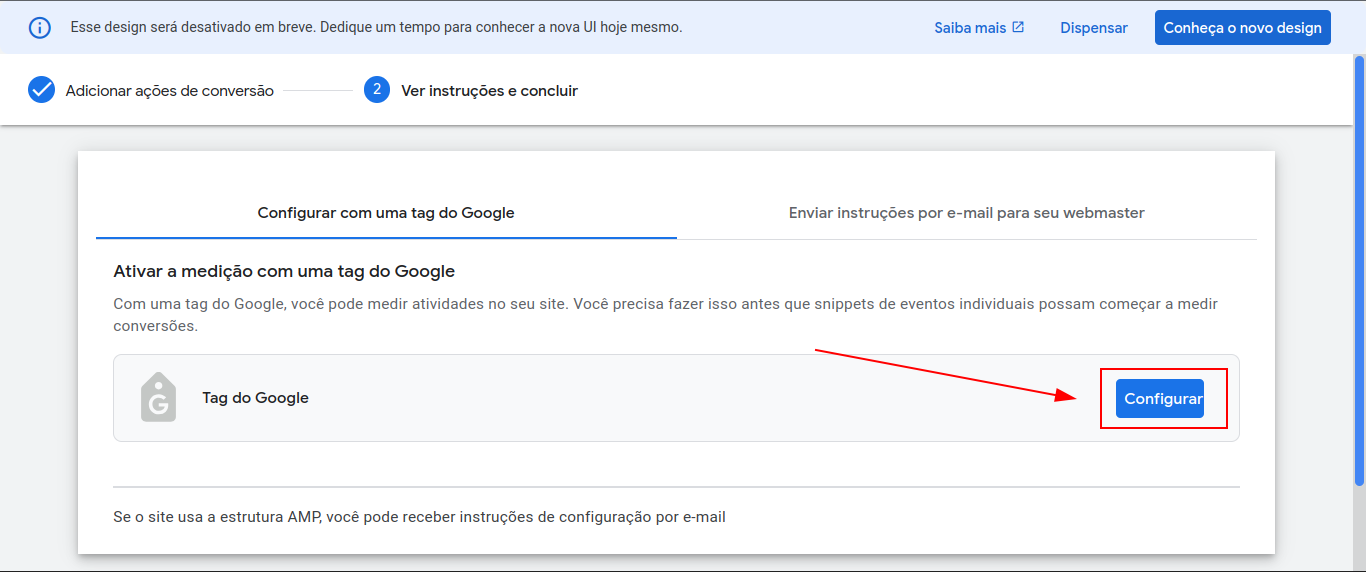This screenshot has width=1366, height=572.
Task: Click the step 2 number circle
Action: (x=377, y=90)
